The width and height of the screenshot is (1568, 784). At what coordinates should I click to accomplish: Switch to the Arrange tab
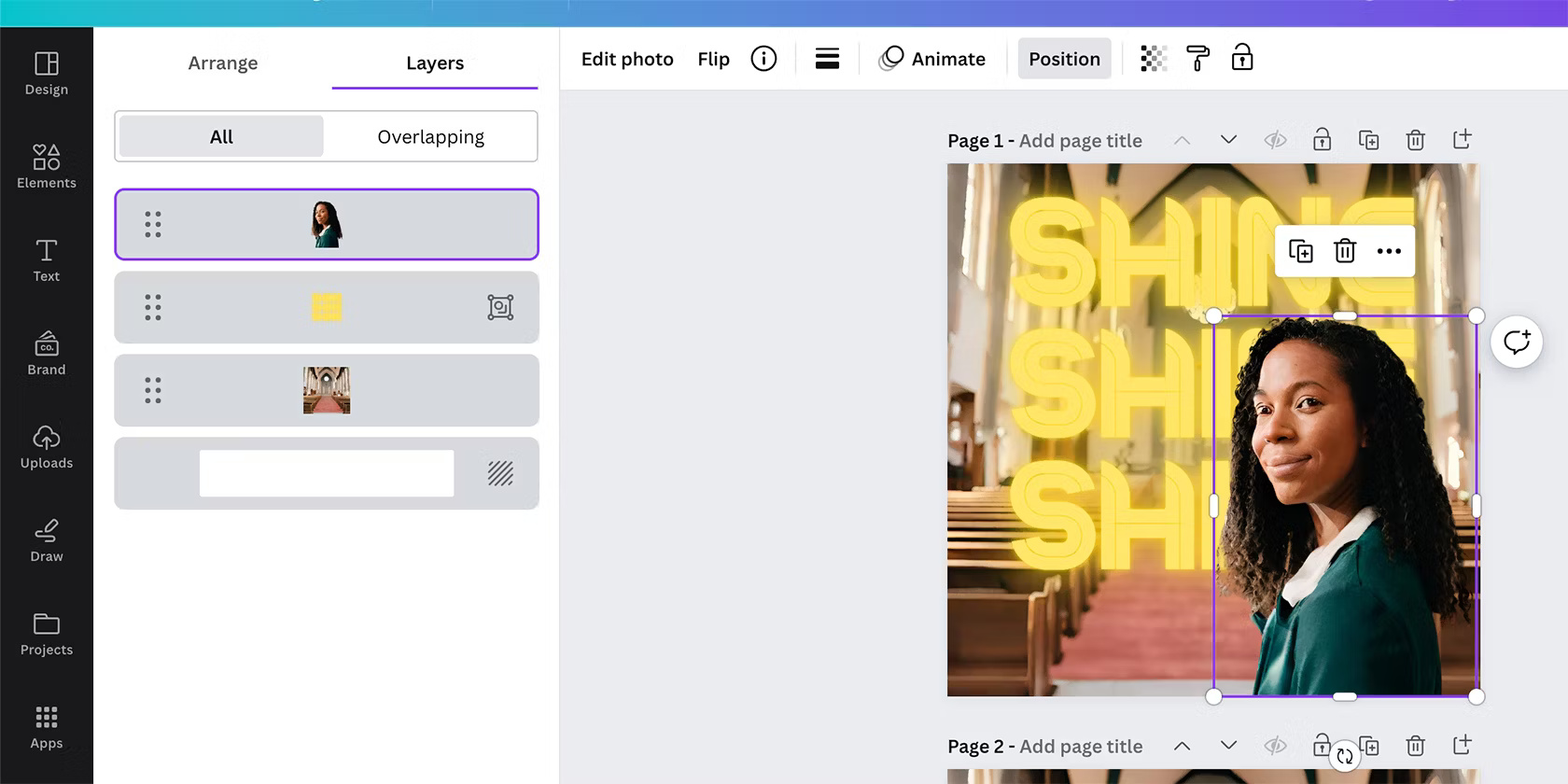pyautogui.click(x=222, y=63)
